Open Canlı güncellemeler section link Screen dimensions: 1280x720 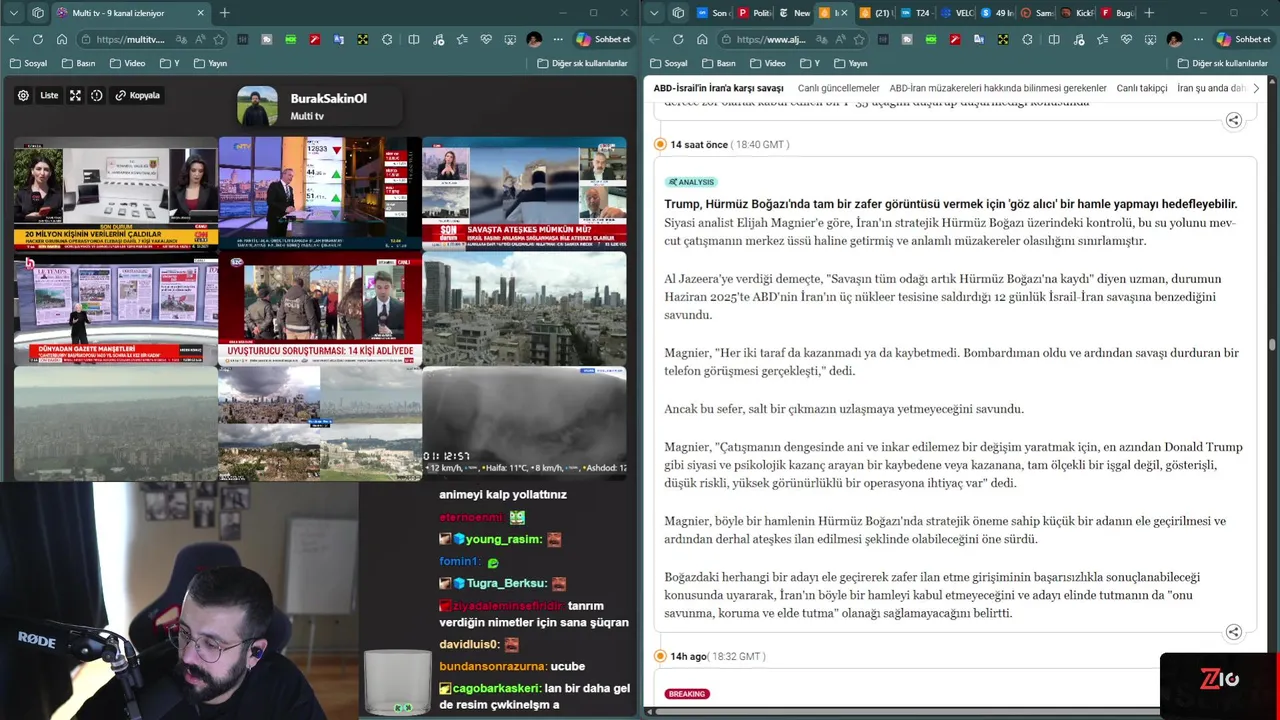[838, 88]
